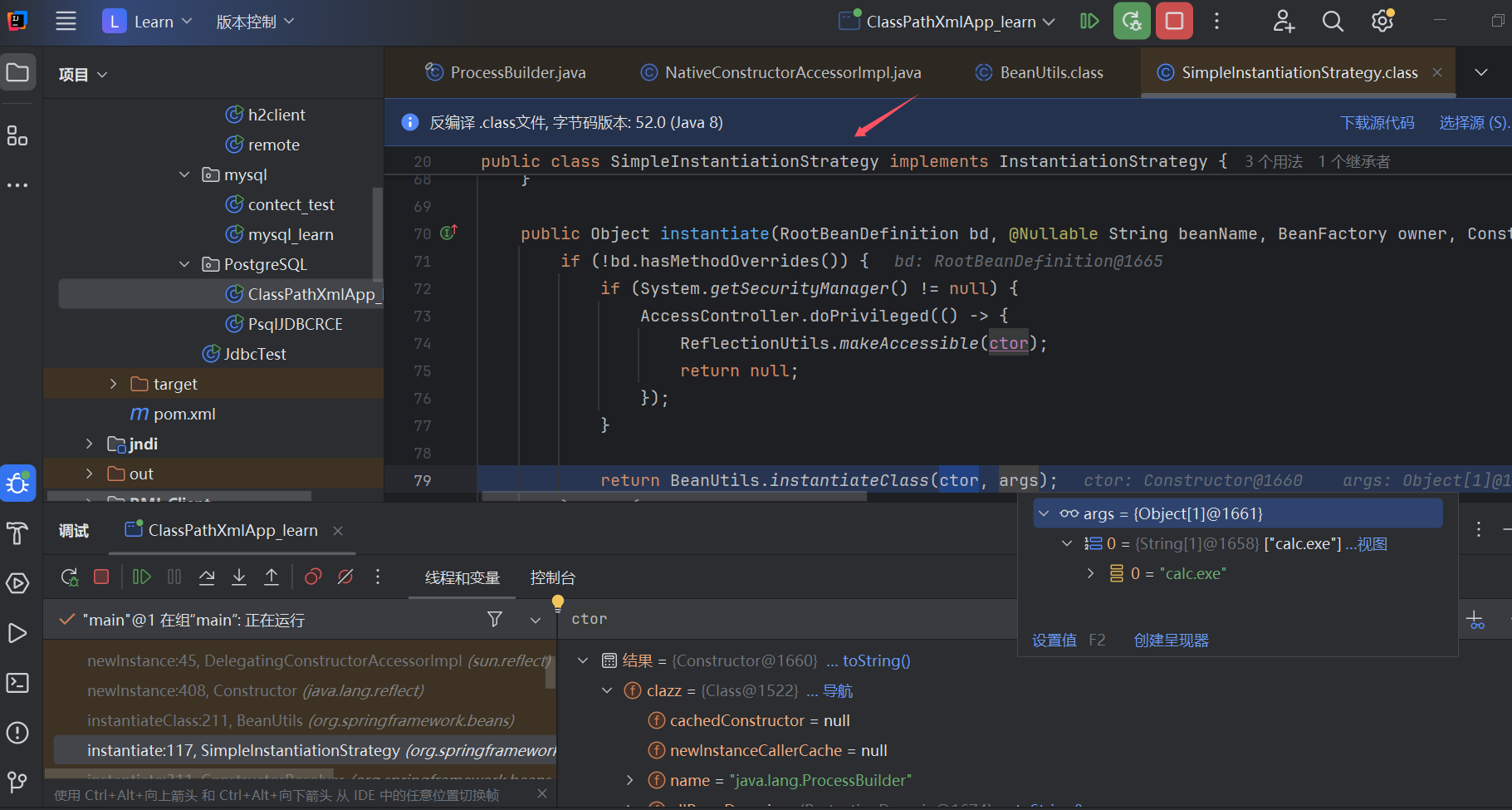Add a new watch with plus icon
Screen dimensions: 1512x810
coord(1475,620)
